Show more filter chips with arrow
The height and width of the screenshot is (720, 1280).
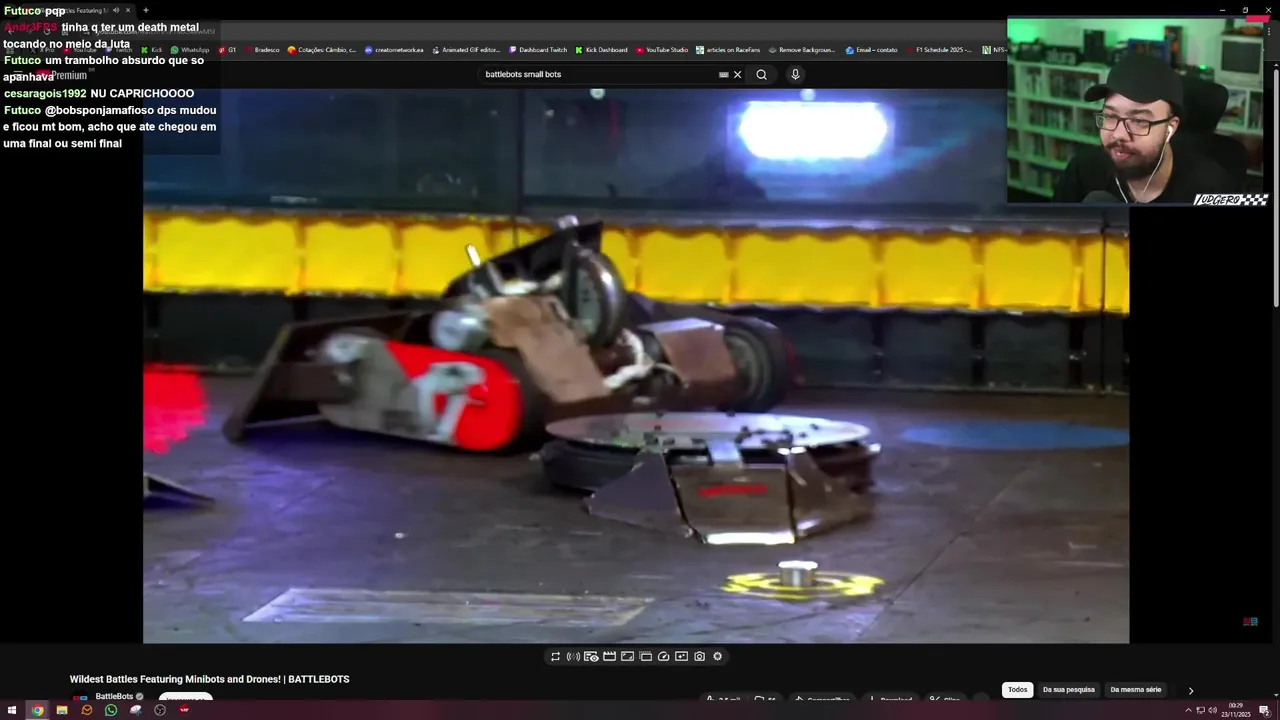(1190, 690)
